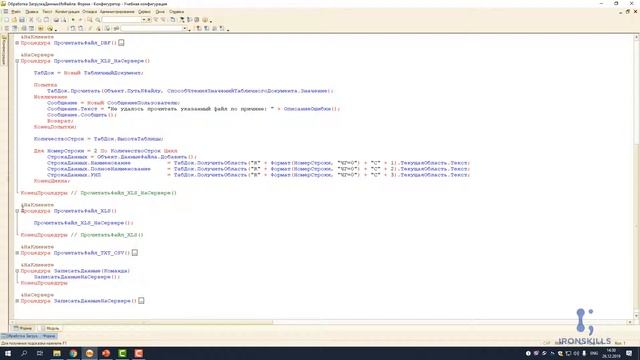Image resolution: width=640 pixels, height=360 pixels.
Task: Open the search field dropdown arrow
Action: tap(144, 20)
